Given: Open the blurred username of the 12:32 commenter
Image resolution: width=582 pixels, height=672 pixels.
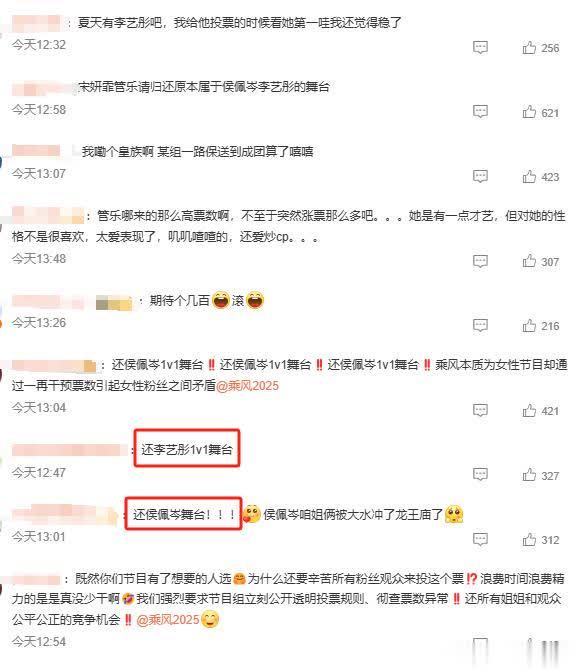Looking at the screenshot, I should tap(36, 23).
